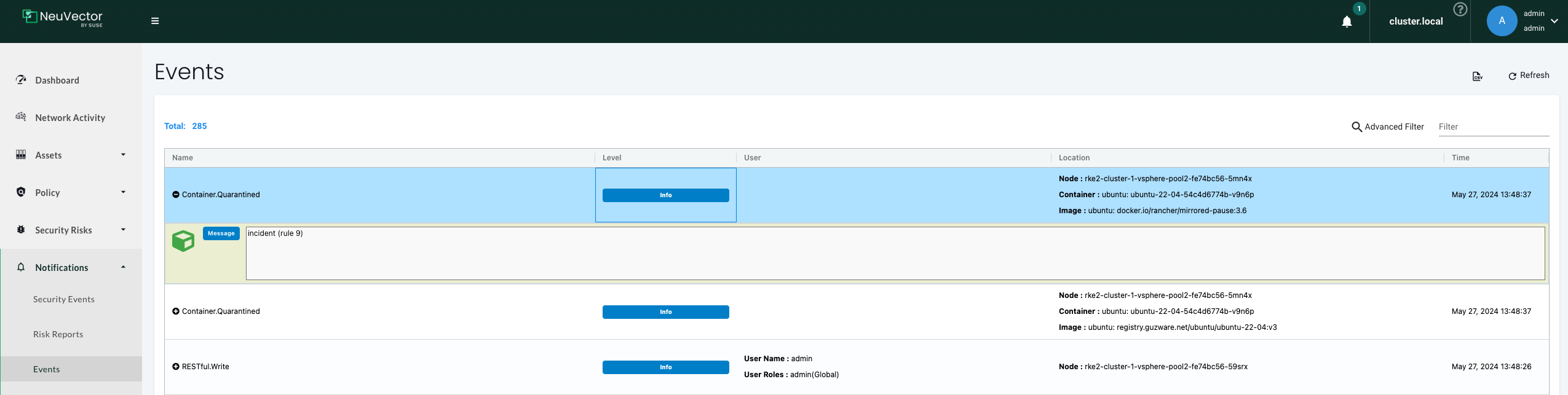Collapse the Notifications menu
The image size is (1568, 395).
pos(71,267)
